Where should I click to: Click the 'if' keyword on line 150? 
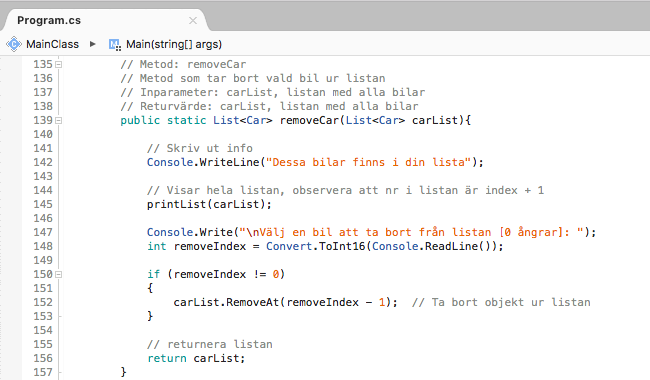[153, 274]
